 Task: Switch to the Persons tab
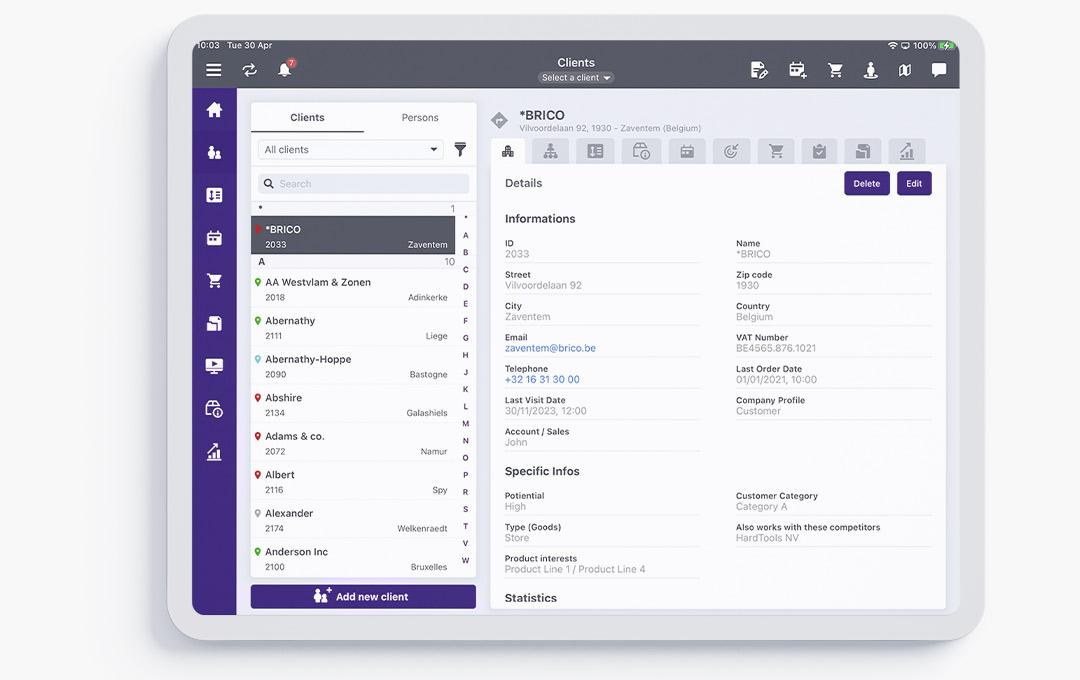(419, 117)
